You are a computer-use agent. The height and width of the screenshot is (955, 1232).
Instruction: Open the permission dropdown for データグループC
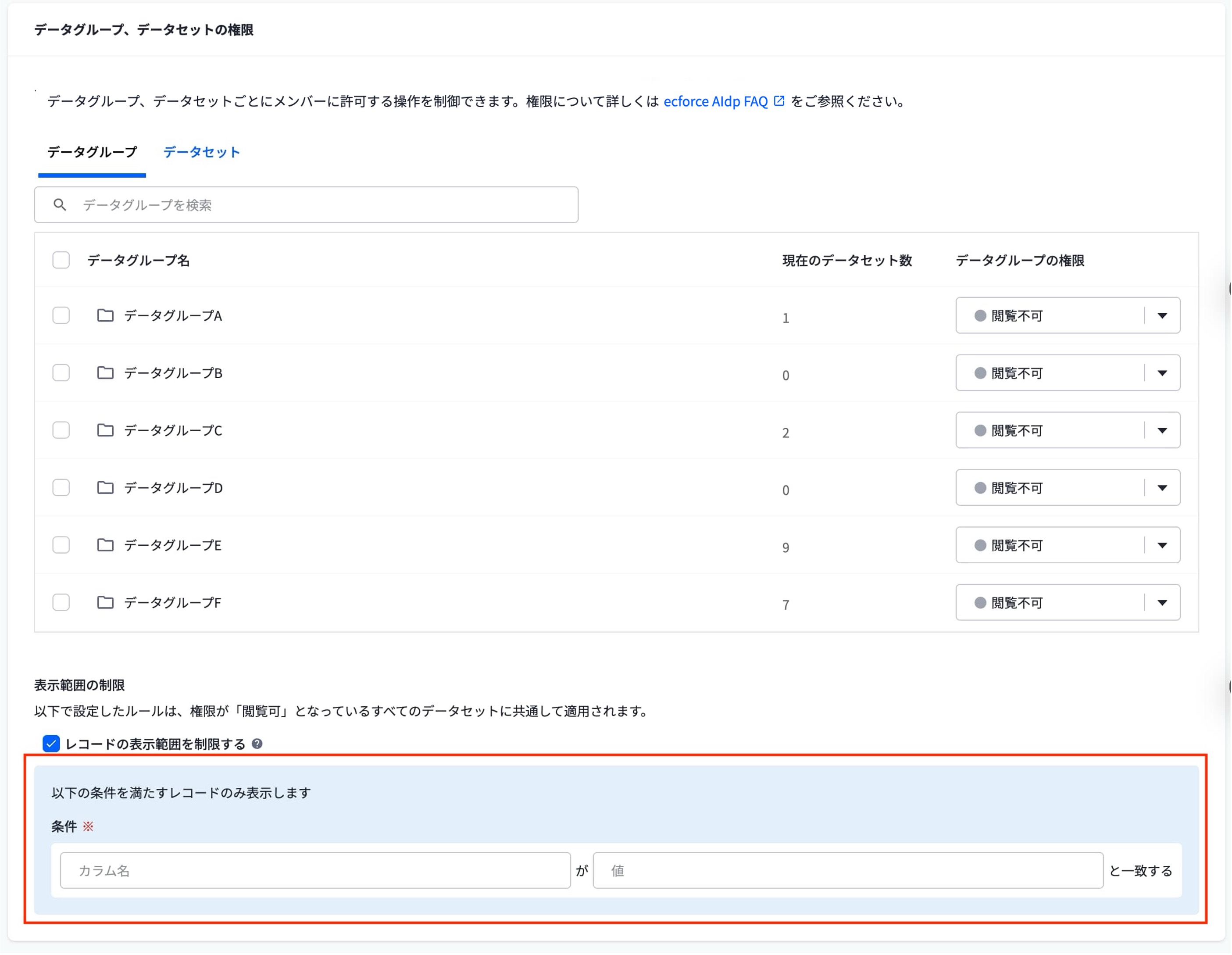[x=1068, y=430]
